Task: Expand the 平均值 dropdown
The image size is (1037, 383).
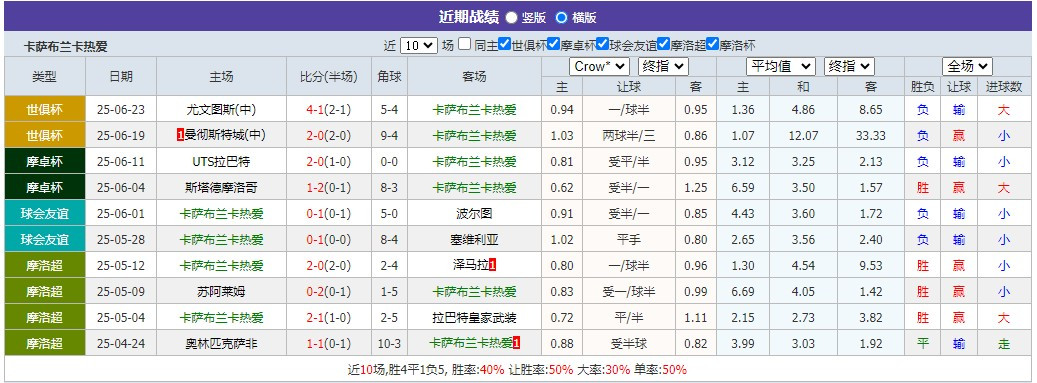Action: tap(781, 66)
